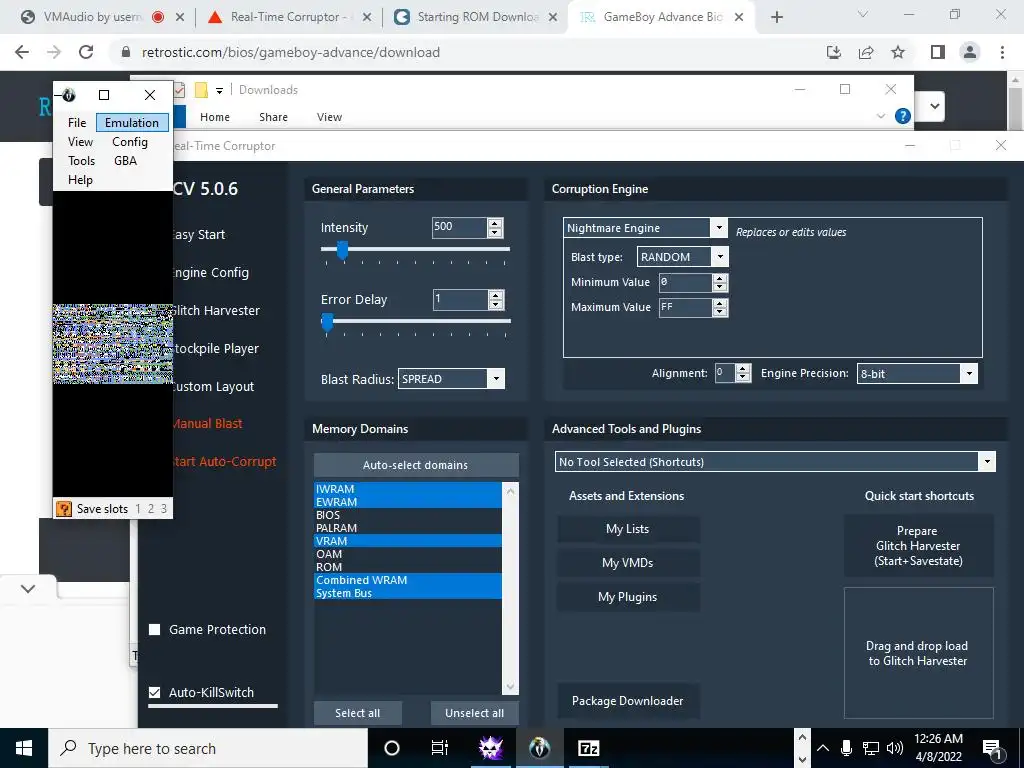Show hidden system tray icons
This screenshot has width=1024, height=768.
pyautogui.click(x=823, y=748)
